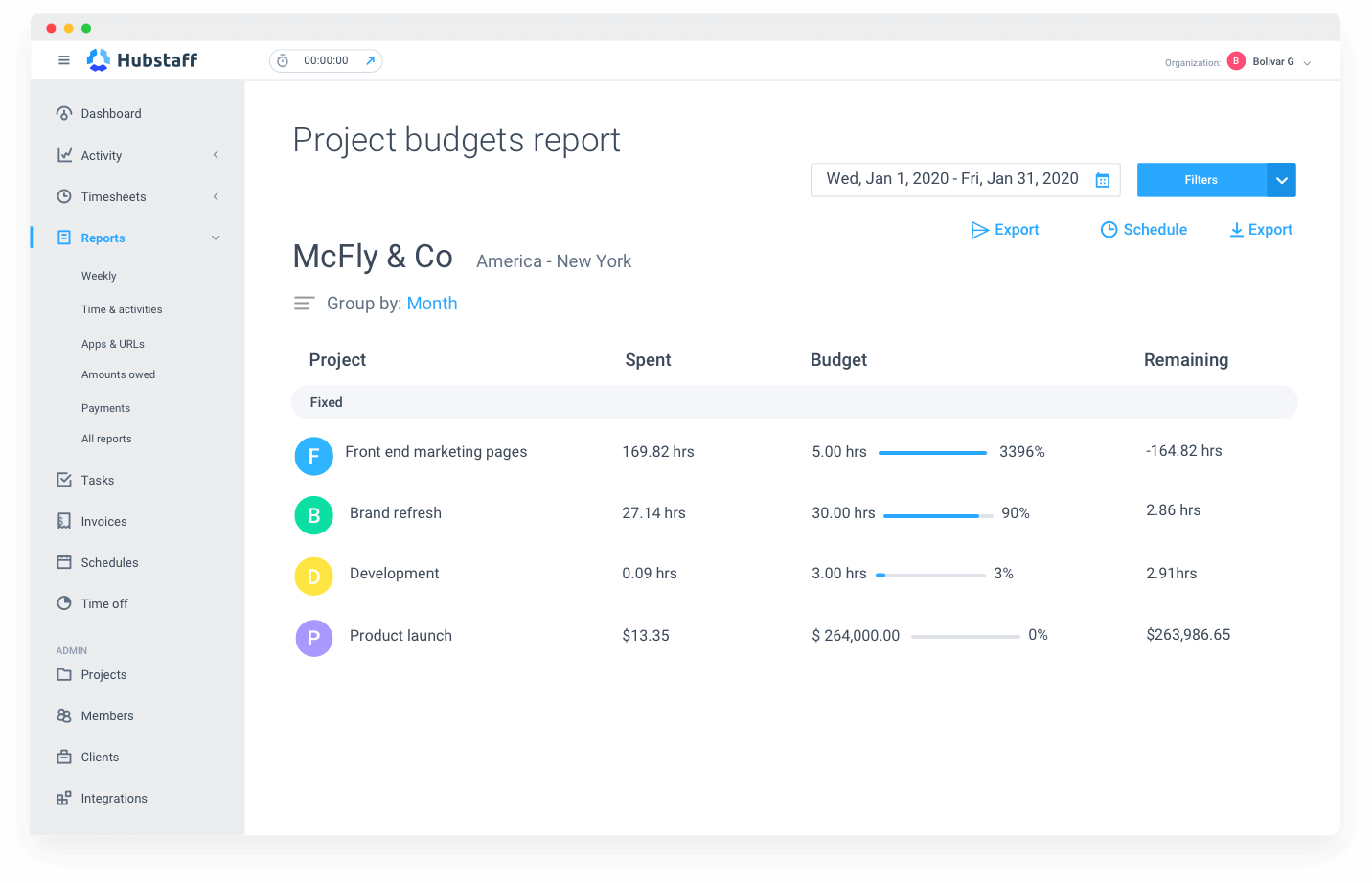The width and height of the screenshot is (1372, 883).
Task: Collapse the Reports submenu chevron
Action: pyautogui.click(x=216, y=238)
